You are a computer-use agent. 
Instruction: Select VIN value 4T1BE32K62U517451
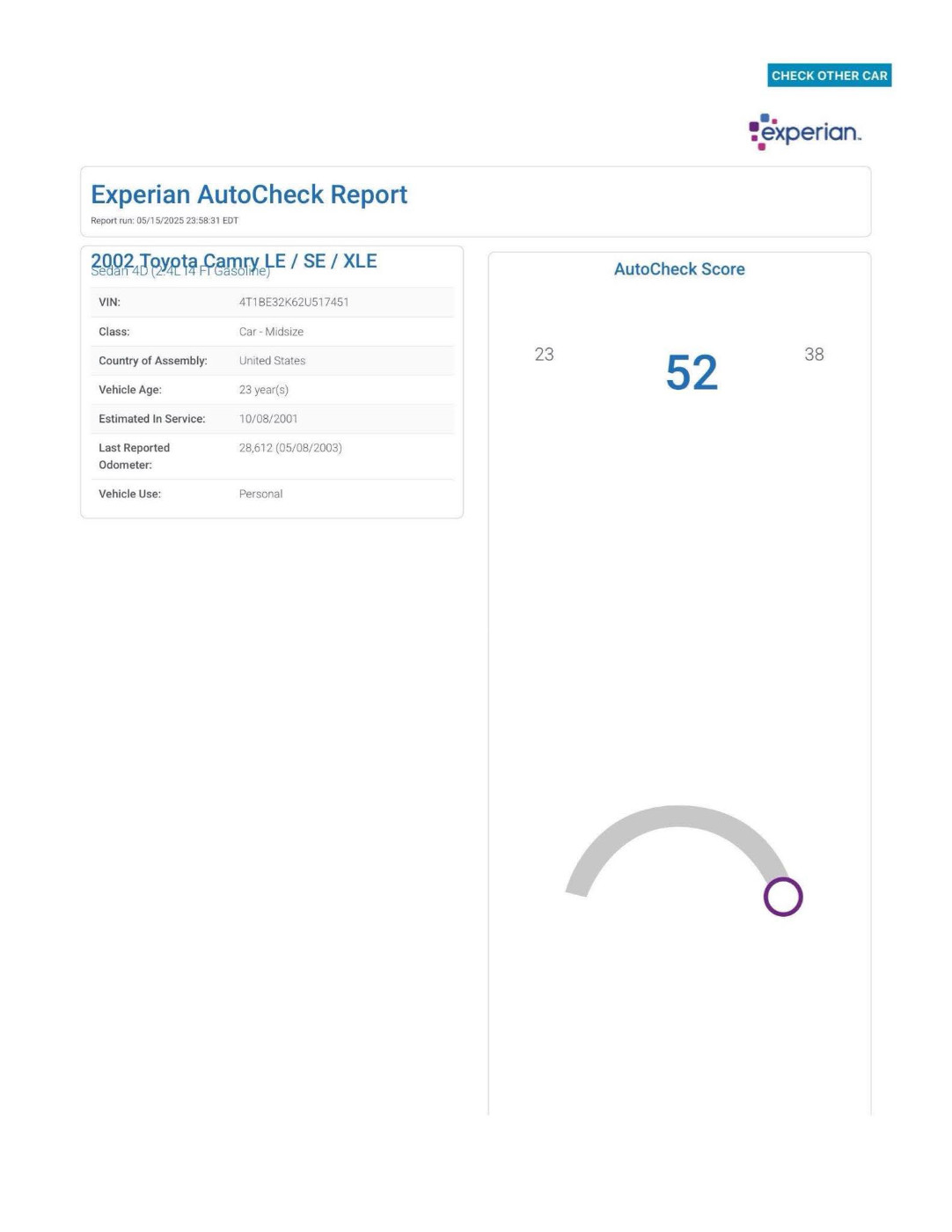tap(294, 302)
